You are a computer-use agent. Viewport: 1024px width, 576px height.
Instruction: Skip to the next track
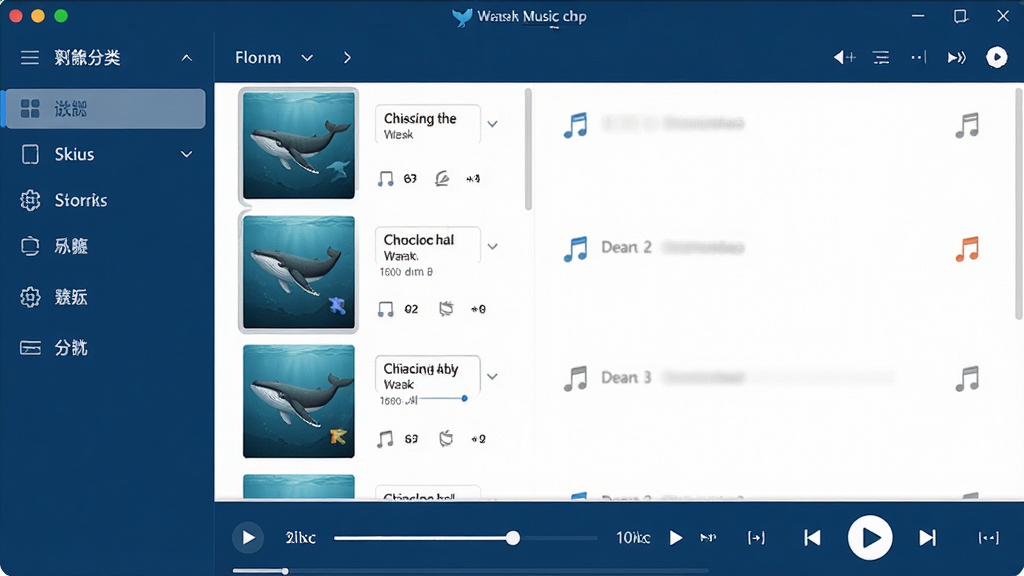[x=927, y=537]
